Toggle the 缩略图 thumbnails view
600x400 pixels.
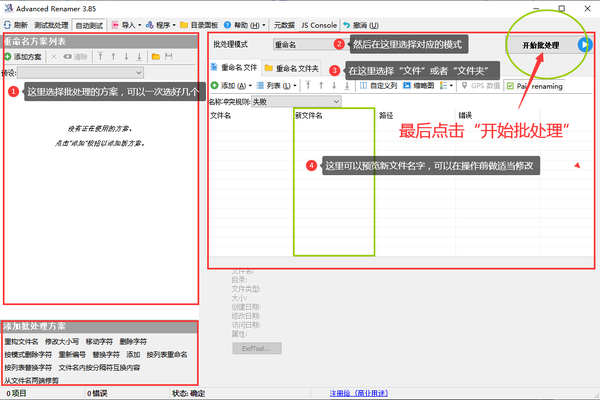419,85
